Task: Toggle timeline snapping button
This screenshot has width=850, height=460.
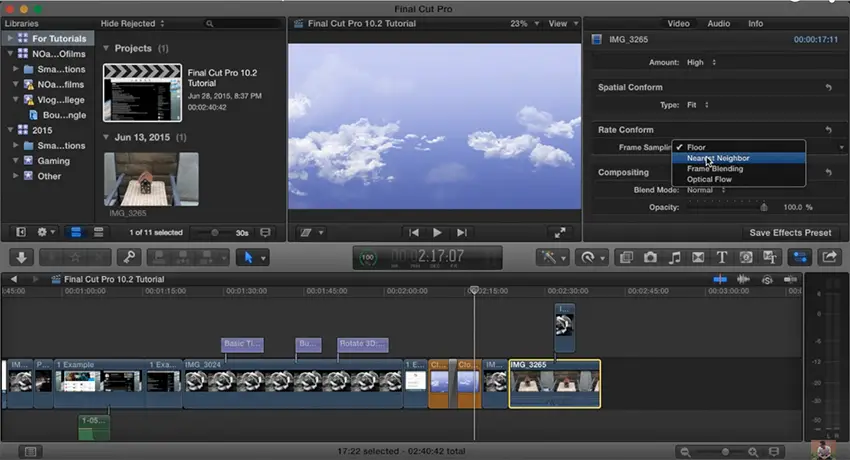Action: pos(790,280)
